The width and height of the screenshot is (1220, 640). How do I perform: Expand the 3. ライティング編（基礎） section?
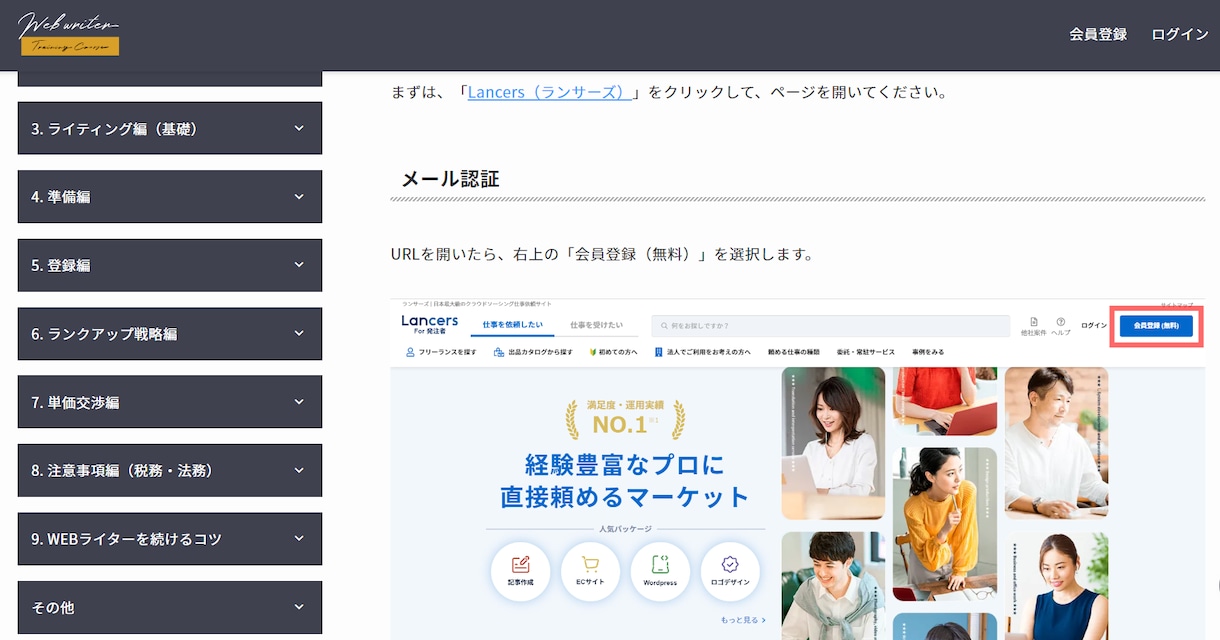[x=170, y=128]
